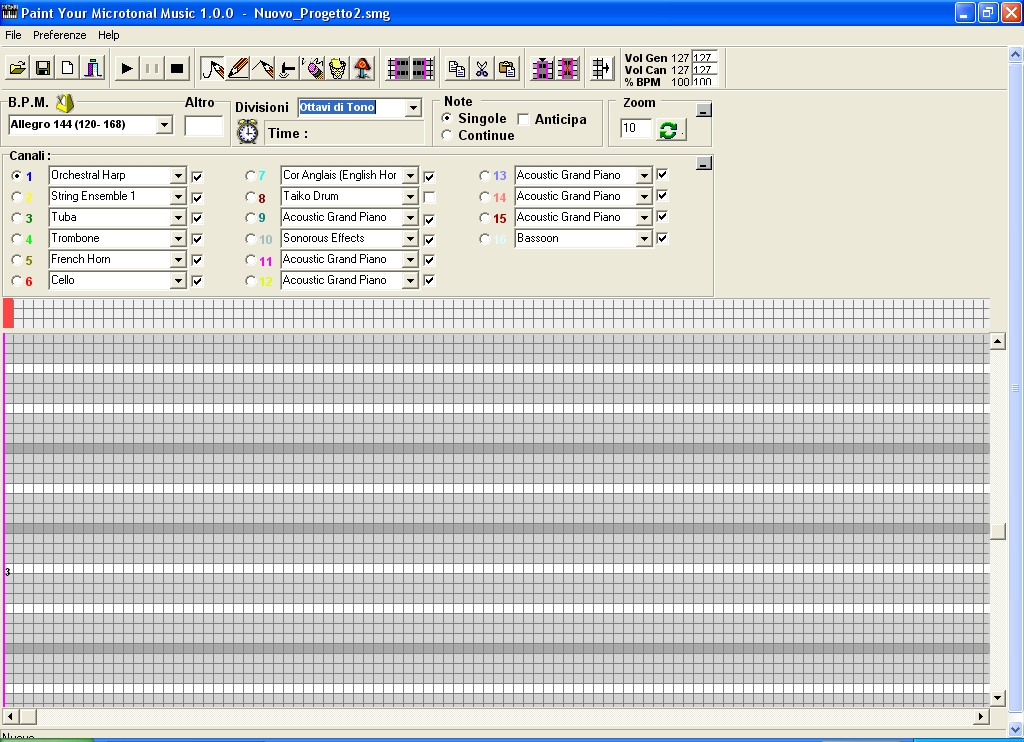Image resolution: width=1024 pixels, height=742 pixels.
Task: Click the grid arrow jump icon
Action: (602, 68)
